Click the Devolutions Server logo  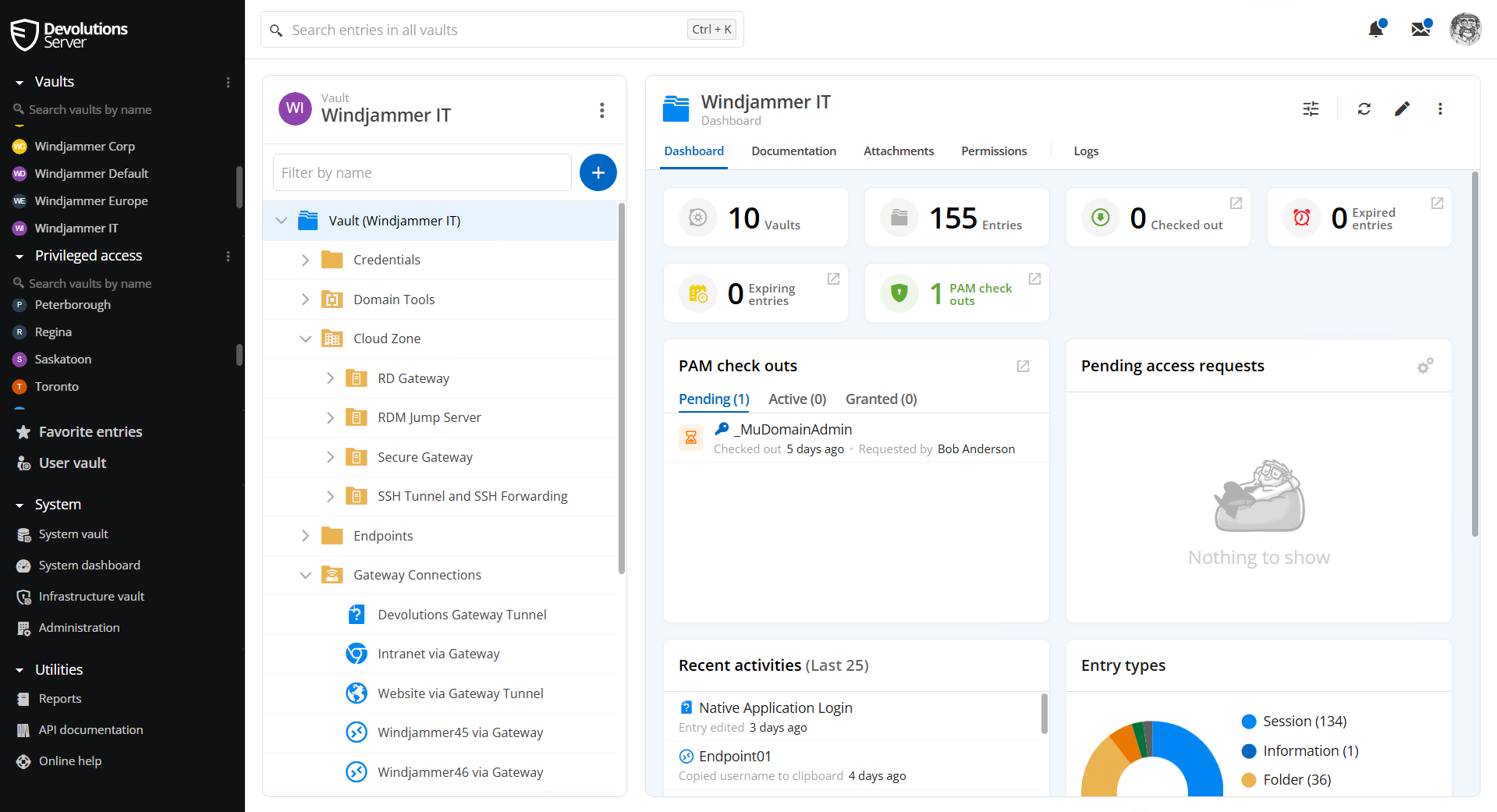click(x=69, y=34)
